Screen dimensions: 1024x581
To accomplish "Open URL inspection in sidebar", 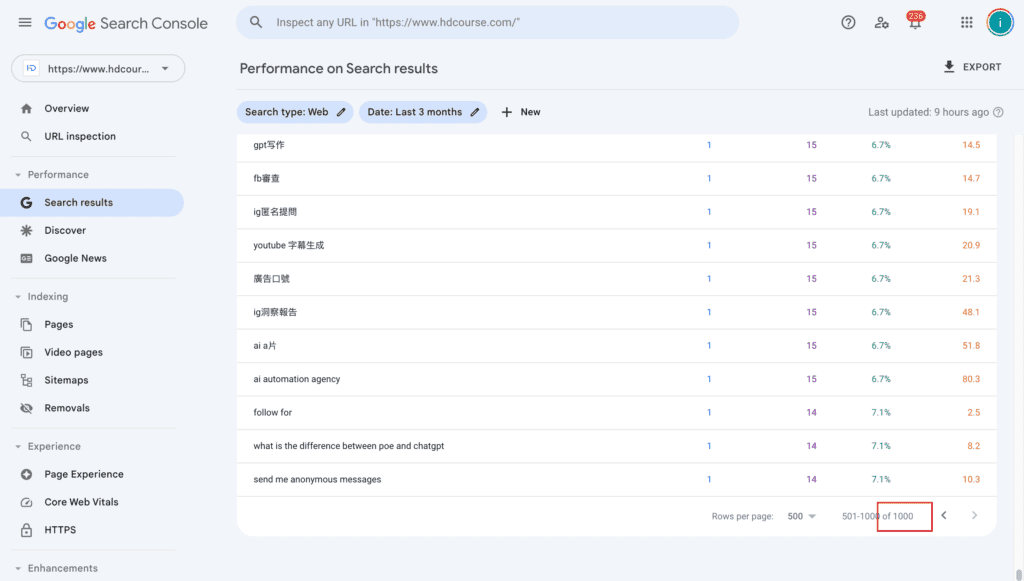I will (80, 137).
